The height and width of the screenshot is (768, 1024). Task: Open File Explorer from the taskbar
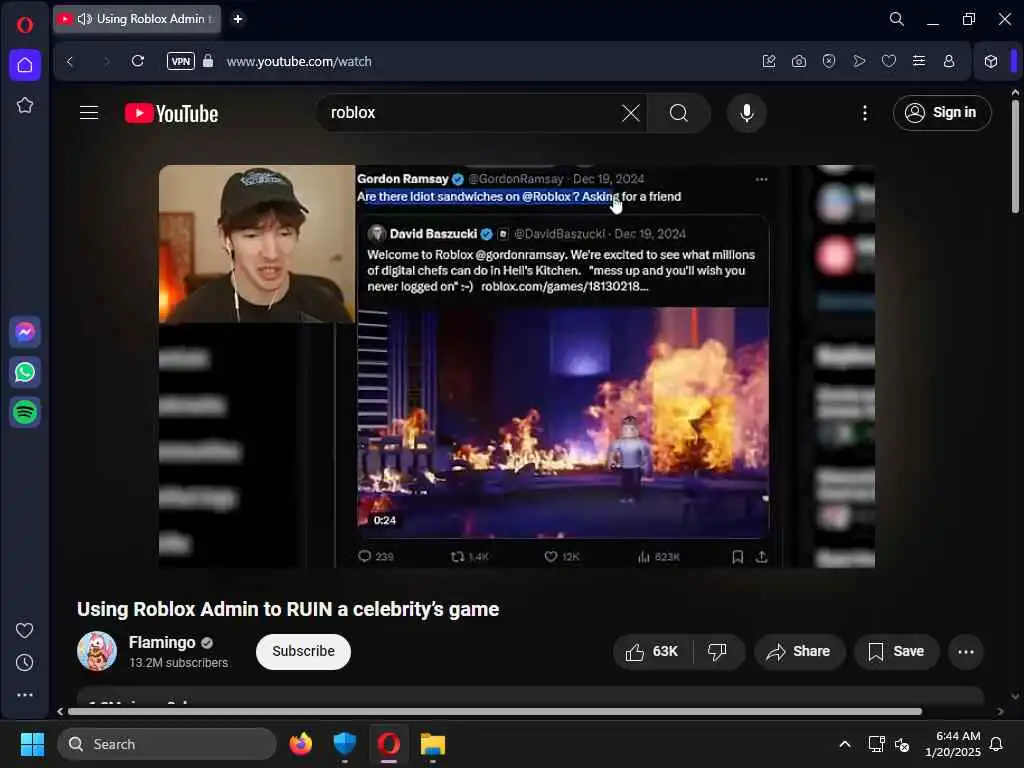(x=432, y=744)
